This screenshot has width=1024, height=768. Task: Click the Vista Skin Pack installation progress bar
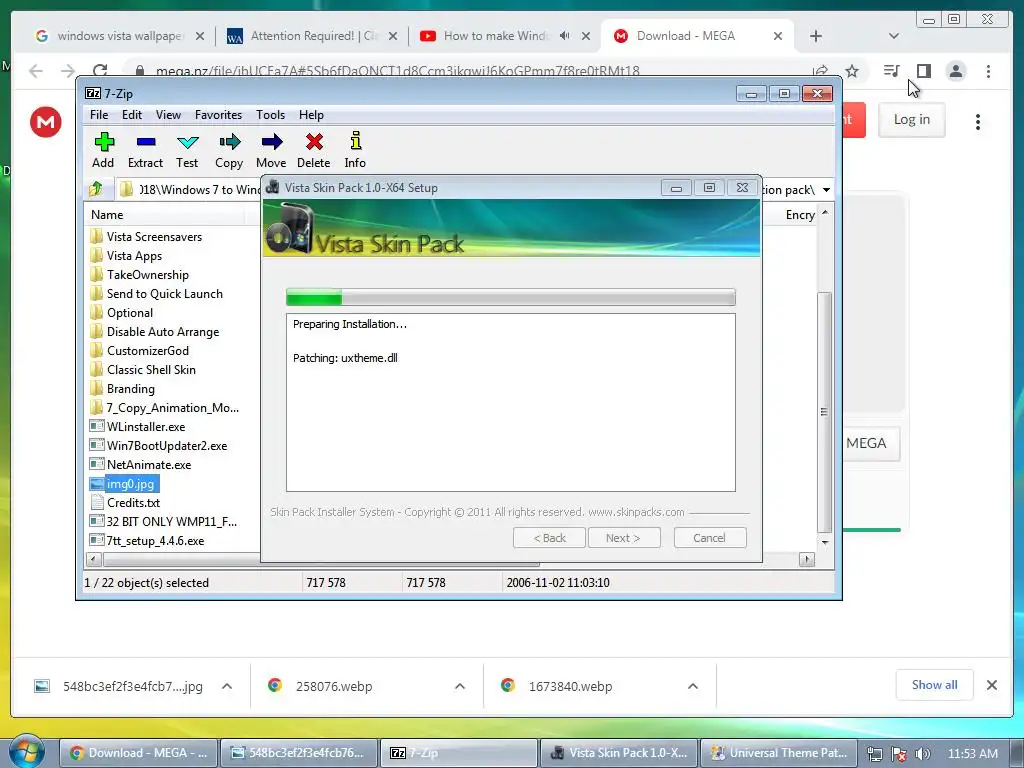(x=511, y=297)
